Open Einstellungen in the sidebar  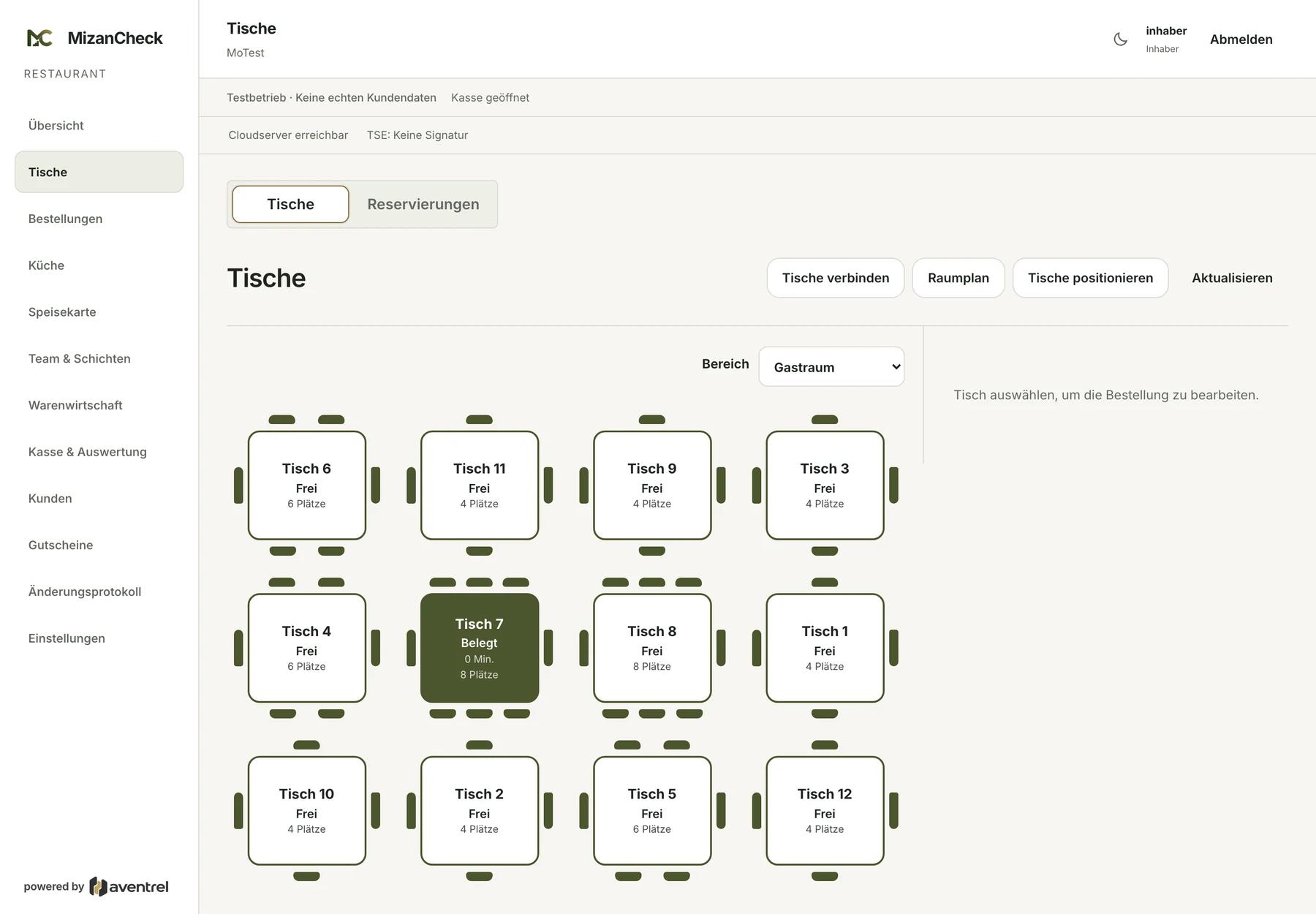(99, 638)
